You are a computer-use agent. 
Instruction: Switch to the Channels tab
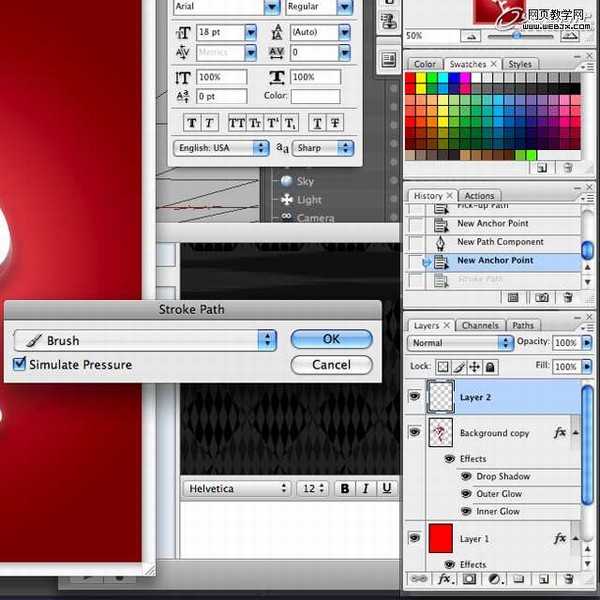click(480, 325)
